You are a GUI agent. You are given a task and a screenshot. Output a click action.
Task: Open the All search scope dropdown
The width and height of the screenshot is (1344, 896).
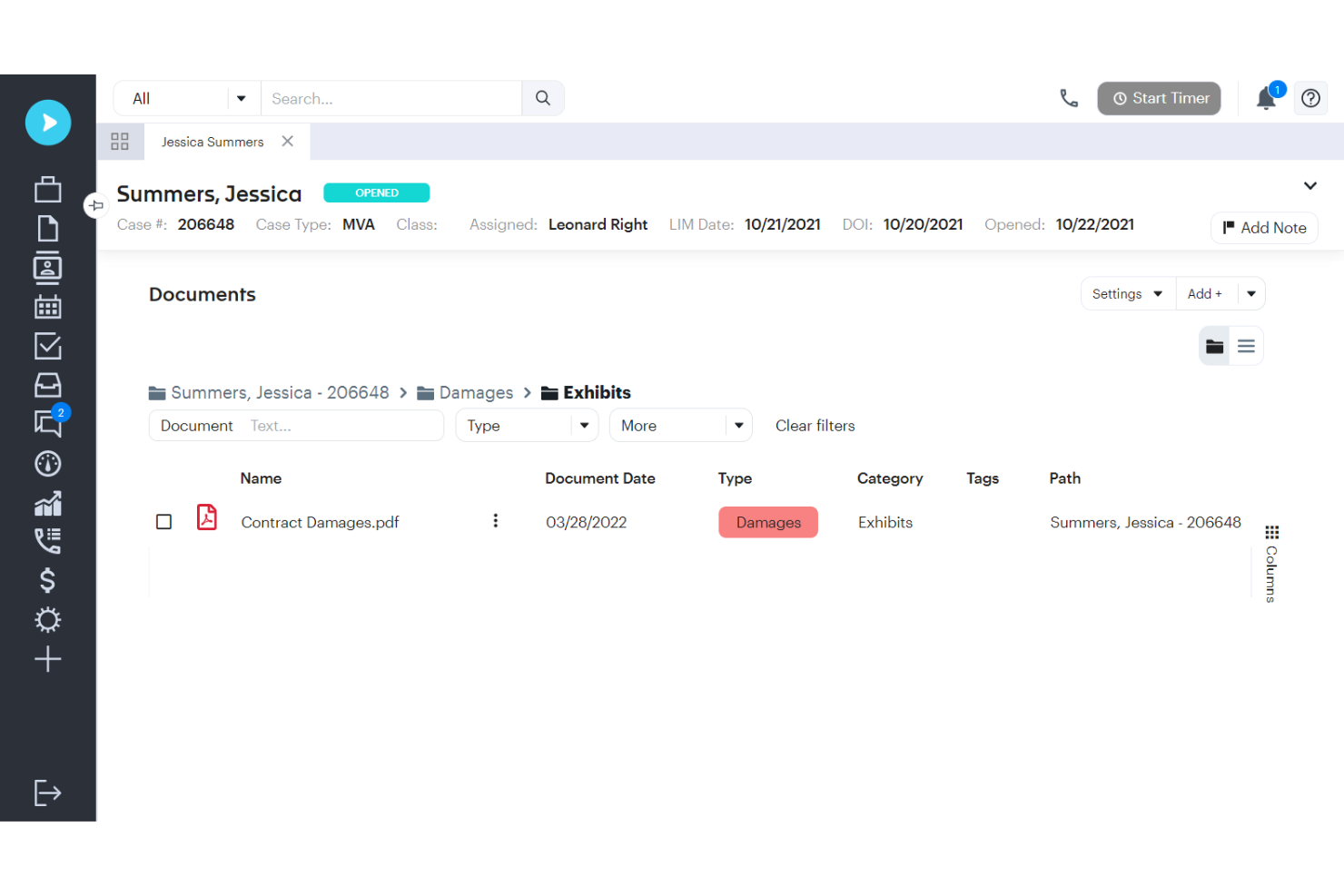coord(187,98)
